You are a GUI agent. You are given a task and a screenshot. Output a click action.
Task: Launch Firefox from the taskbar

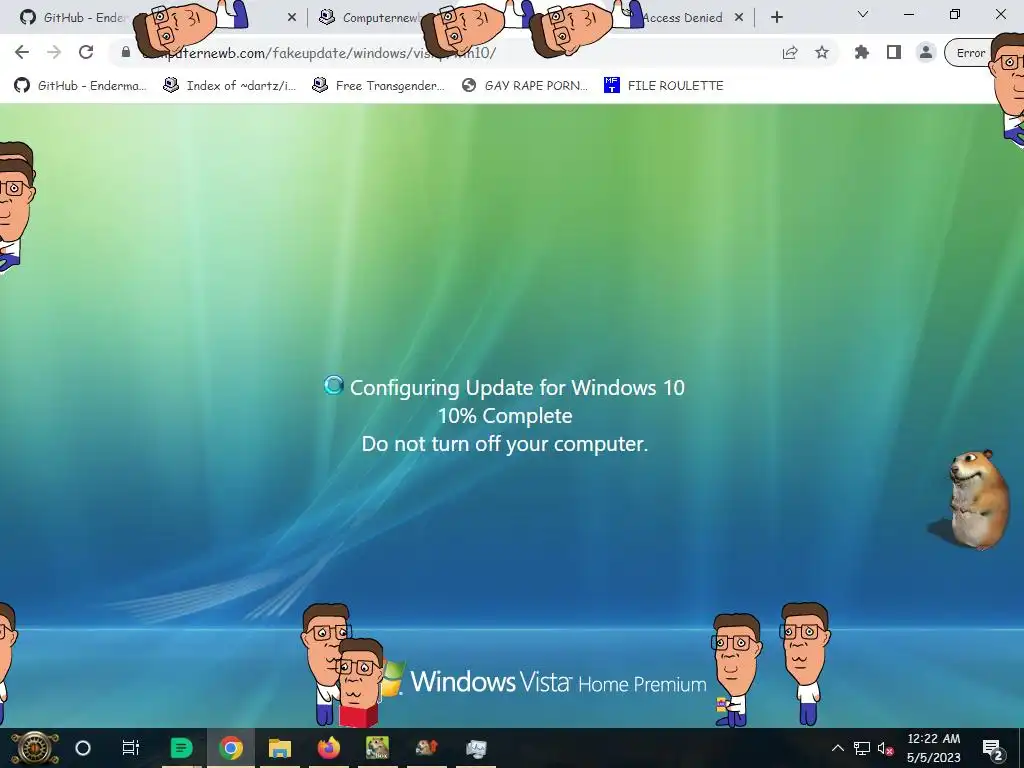[x=328, y=748]
